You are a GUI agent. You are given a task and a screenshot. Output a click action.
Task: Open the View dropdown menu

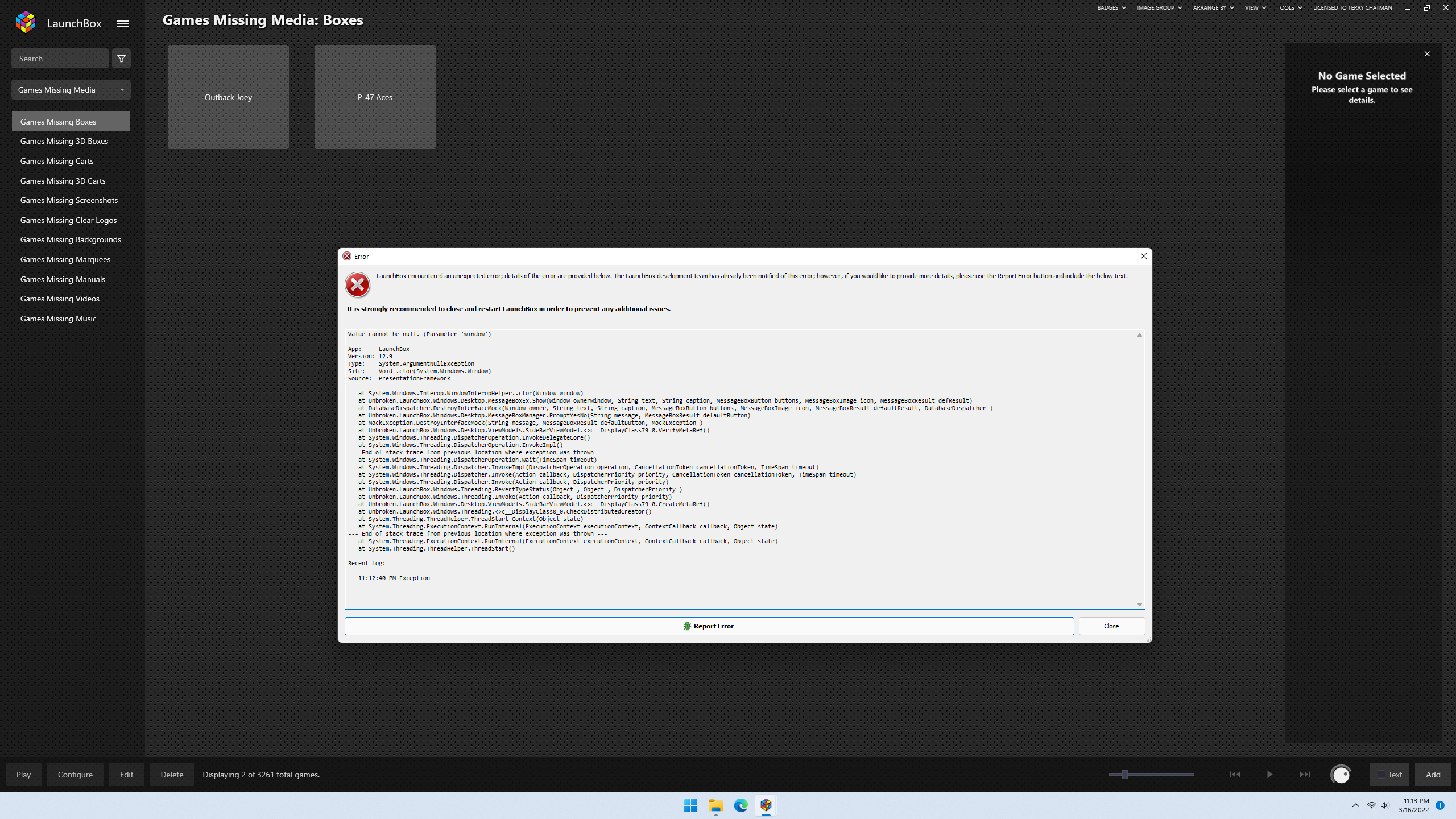[x=1255, y=7]
